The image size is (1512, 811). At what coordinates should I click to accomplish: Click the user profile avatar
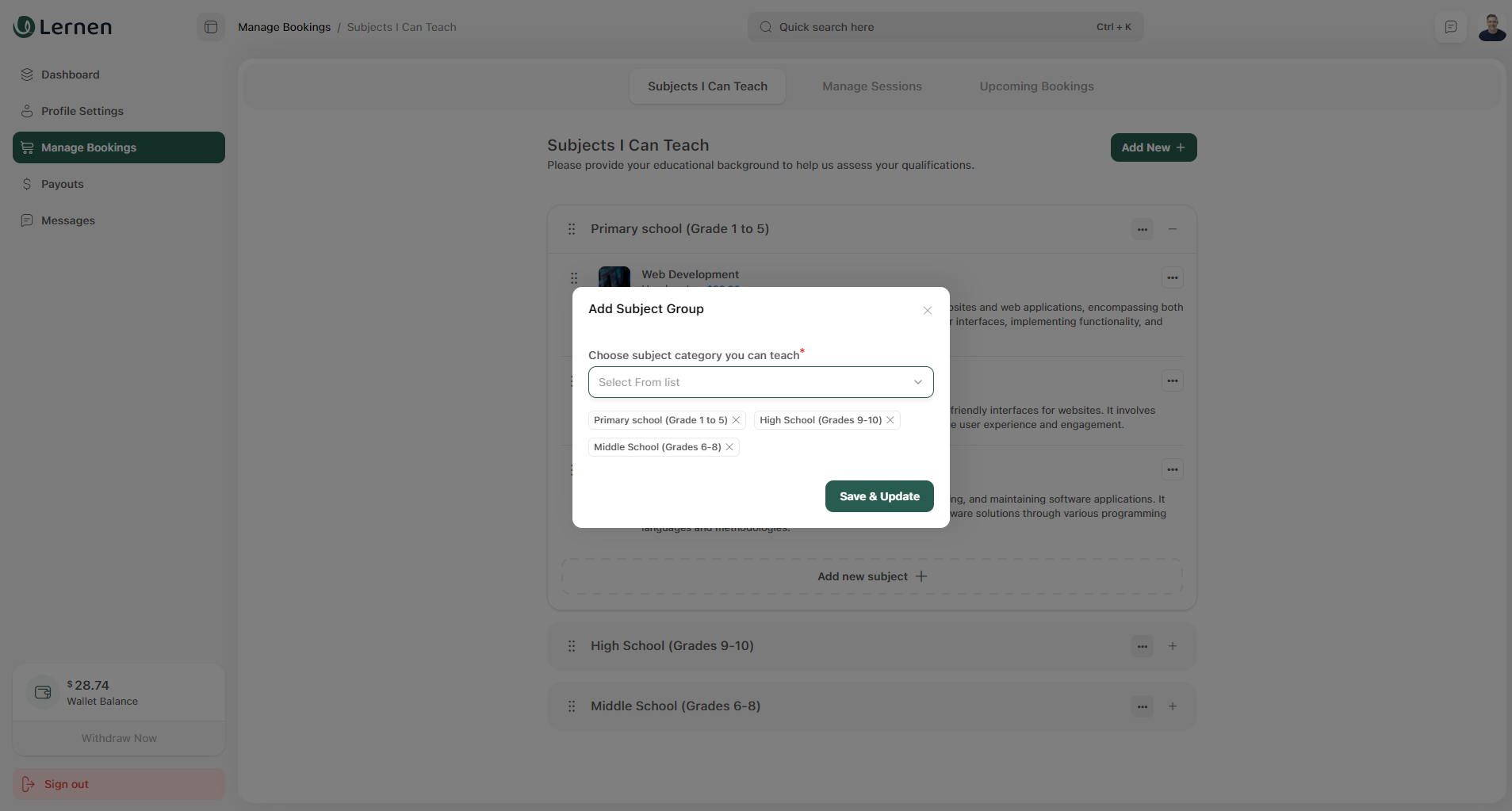[x=1491, y=27]
